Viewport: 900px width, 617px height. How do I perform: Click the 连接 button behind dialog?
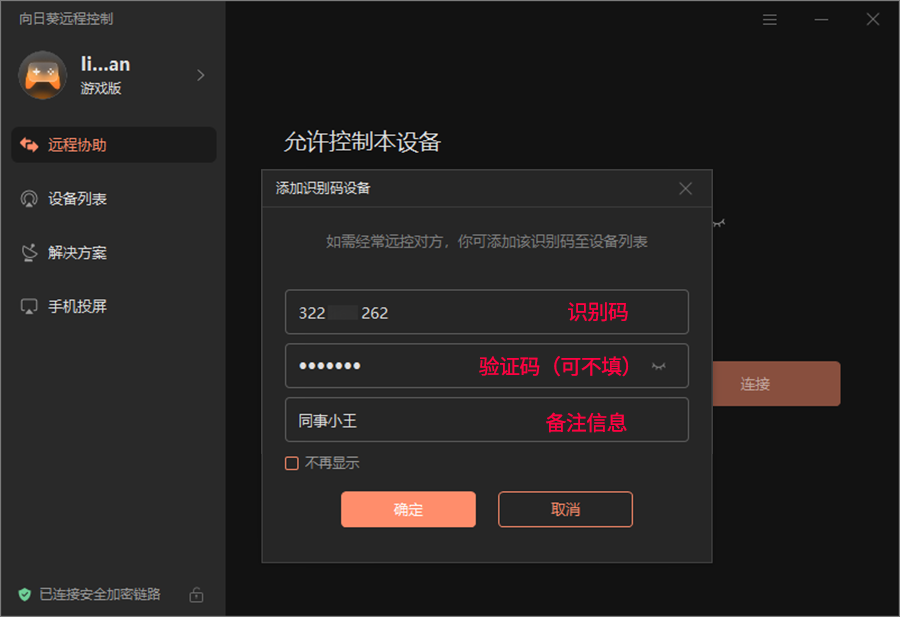776,383
